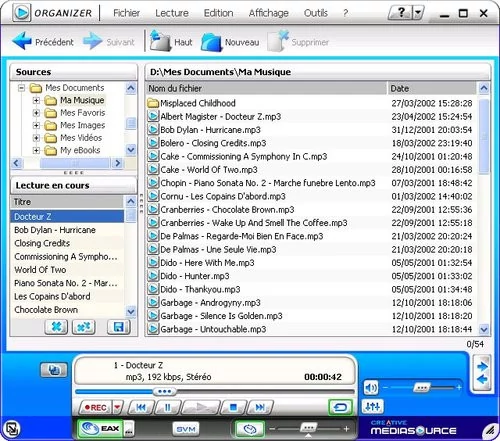The image size is (500, 441).
Task: Click Sources tree scroll right arrow
Action: coord(118,163)
